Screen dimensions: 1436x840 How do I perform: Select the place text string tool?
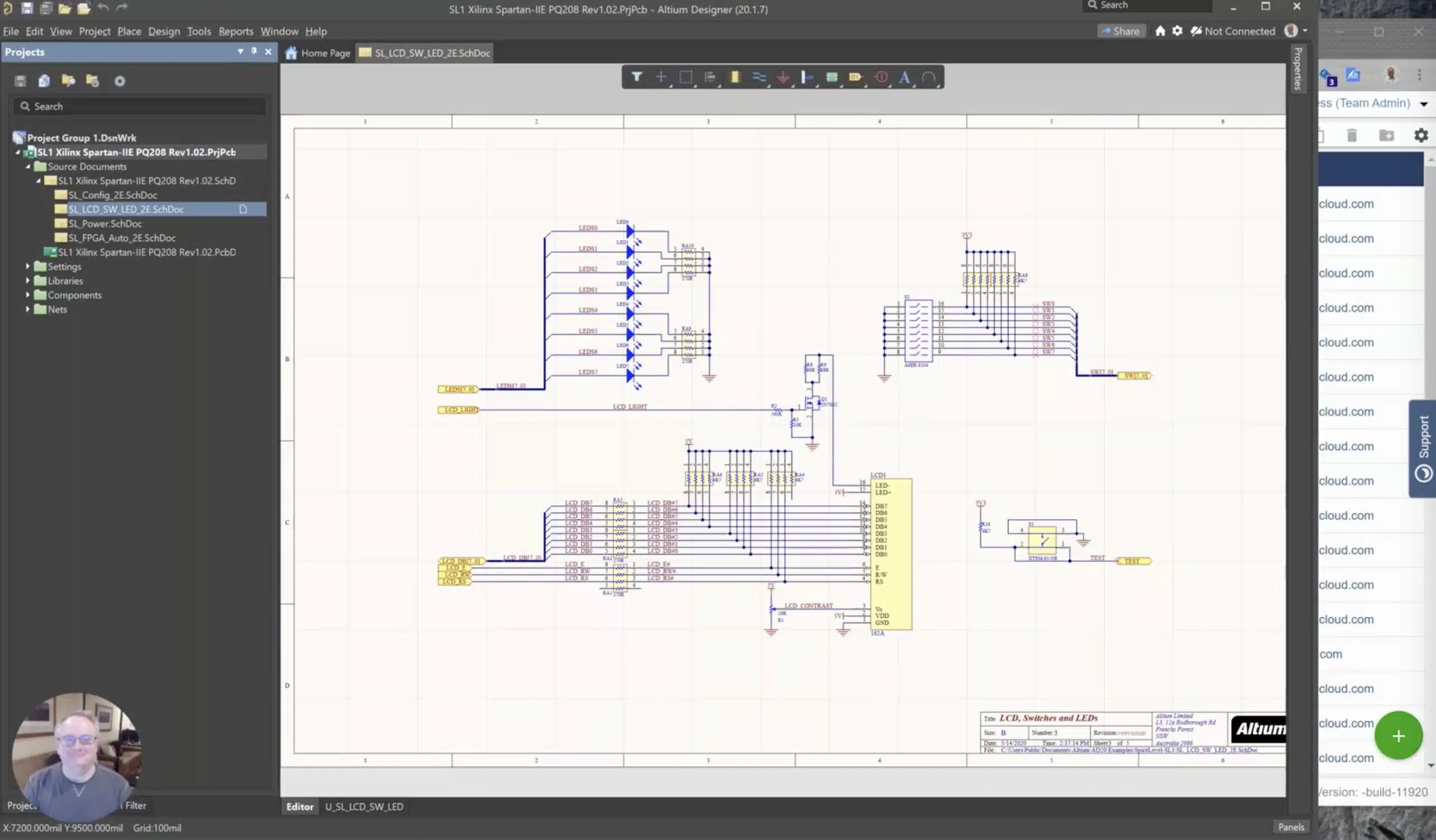tap(904, 77)
